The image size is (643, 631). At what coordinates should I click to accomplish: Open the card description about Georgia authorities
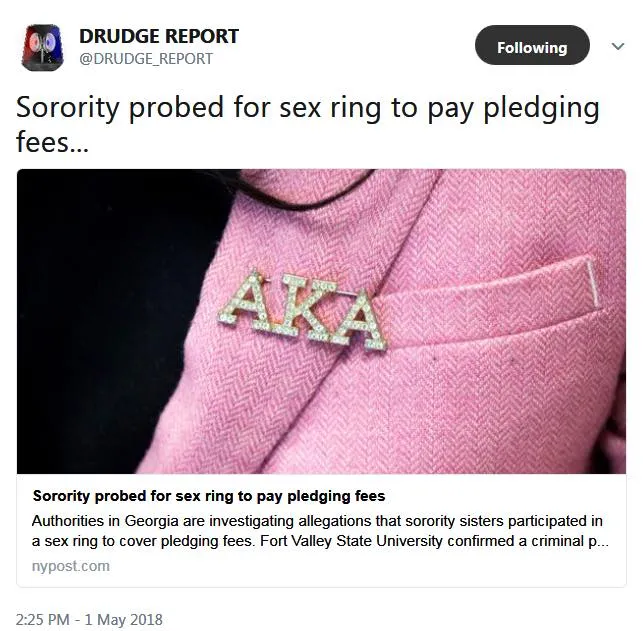click(x=320, y=531)
